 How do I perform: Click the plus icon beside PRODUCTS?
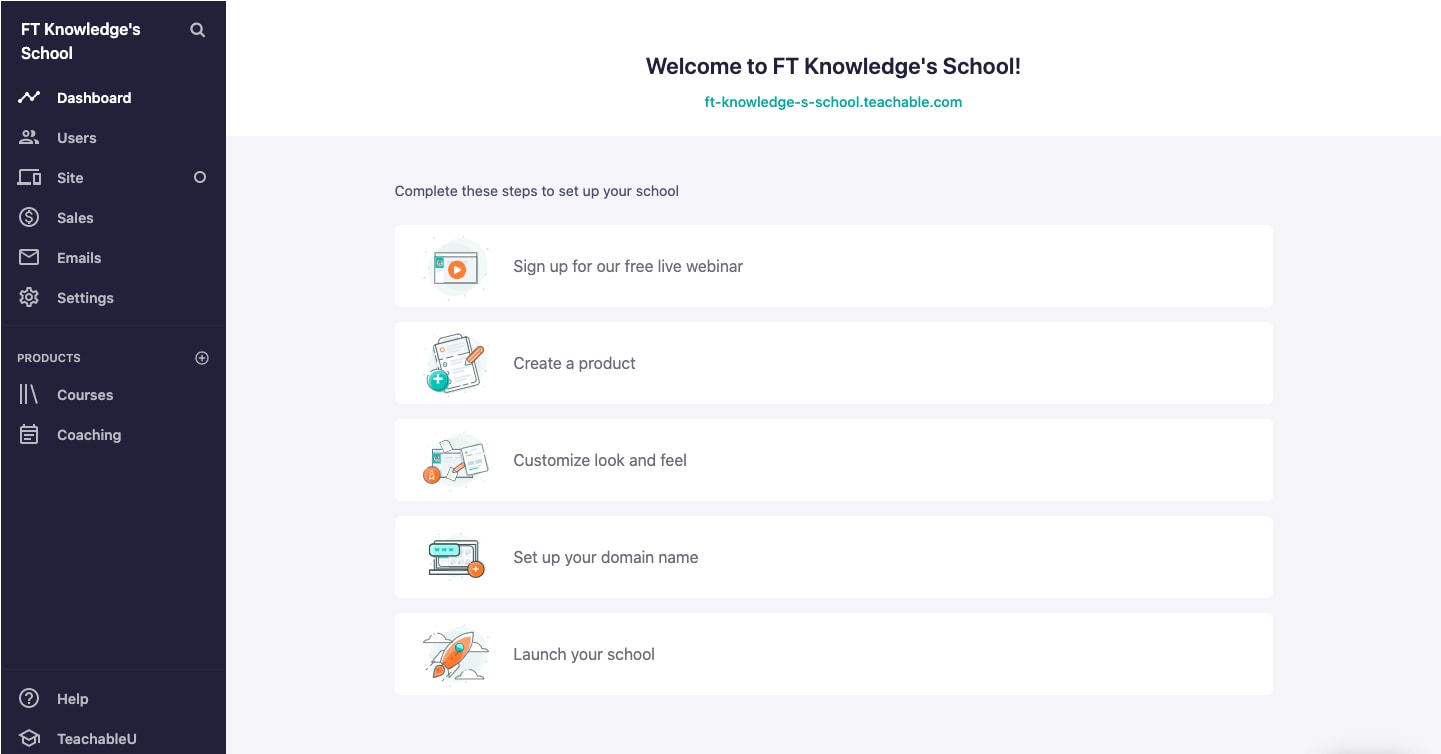pyautogui.click(x=201, y=357)
